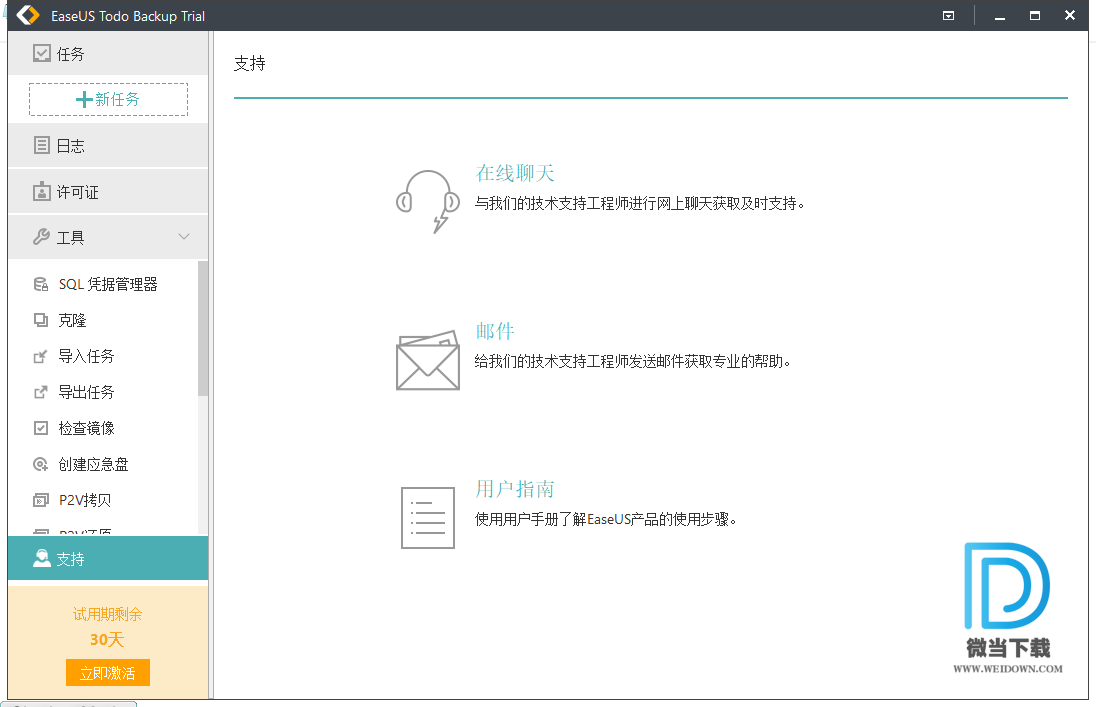Open the 任务 tasks section
Screen dimensions: 1096x707
pos(108,54)
